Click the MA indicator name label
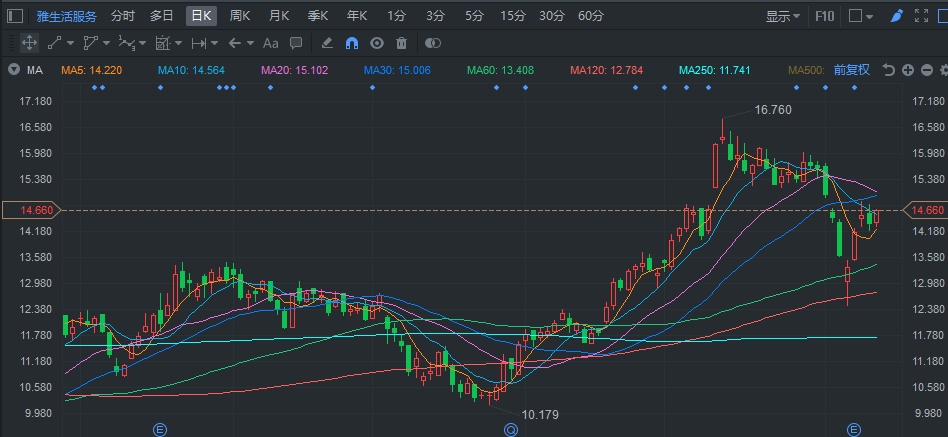This screenshot has height=437, width=948. tap(34, 70)
